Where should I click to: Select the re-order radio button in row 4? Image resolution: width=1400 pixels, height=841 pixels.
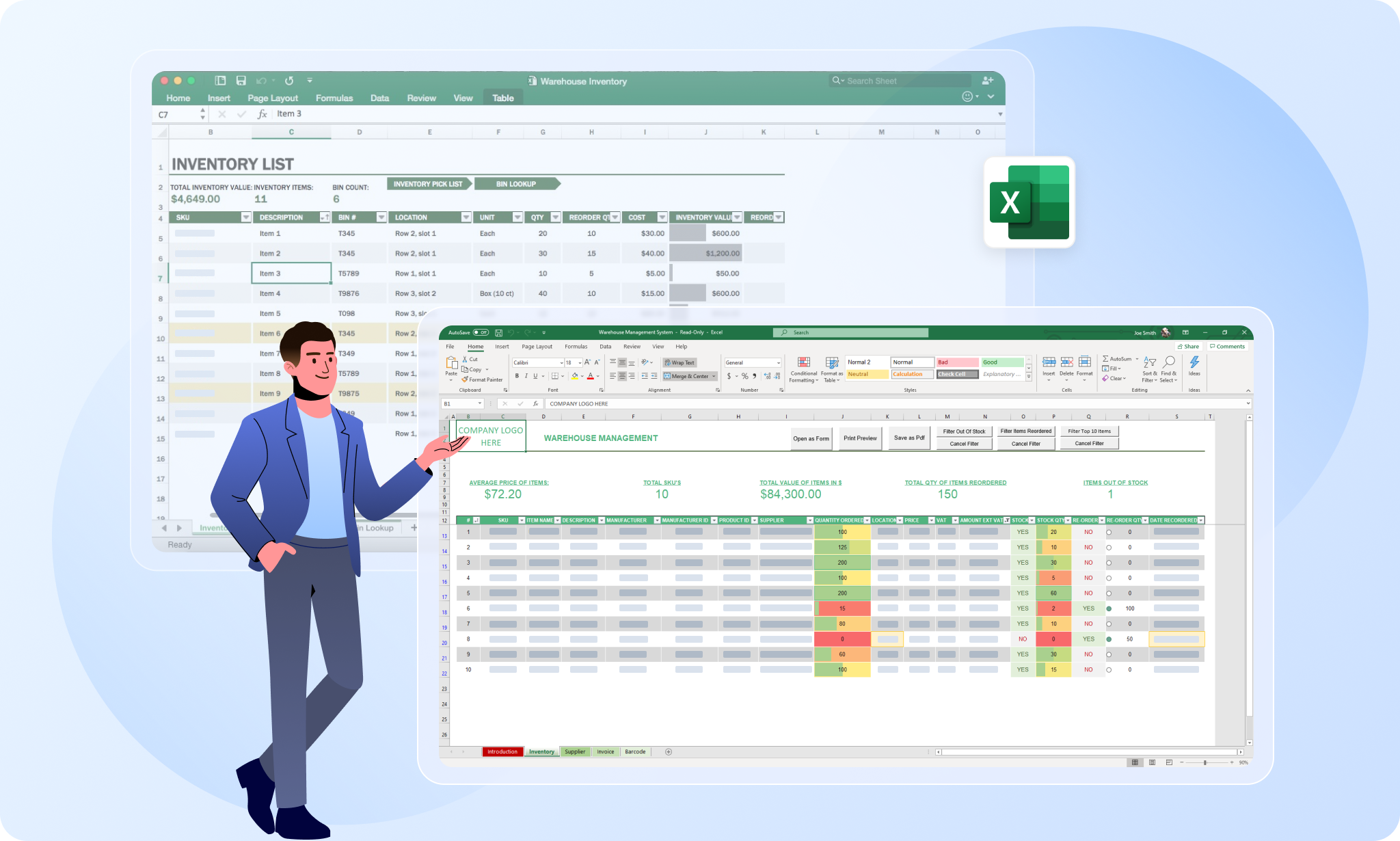(x=1109, y=578)
